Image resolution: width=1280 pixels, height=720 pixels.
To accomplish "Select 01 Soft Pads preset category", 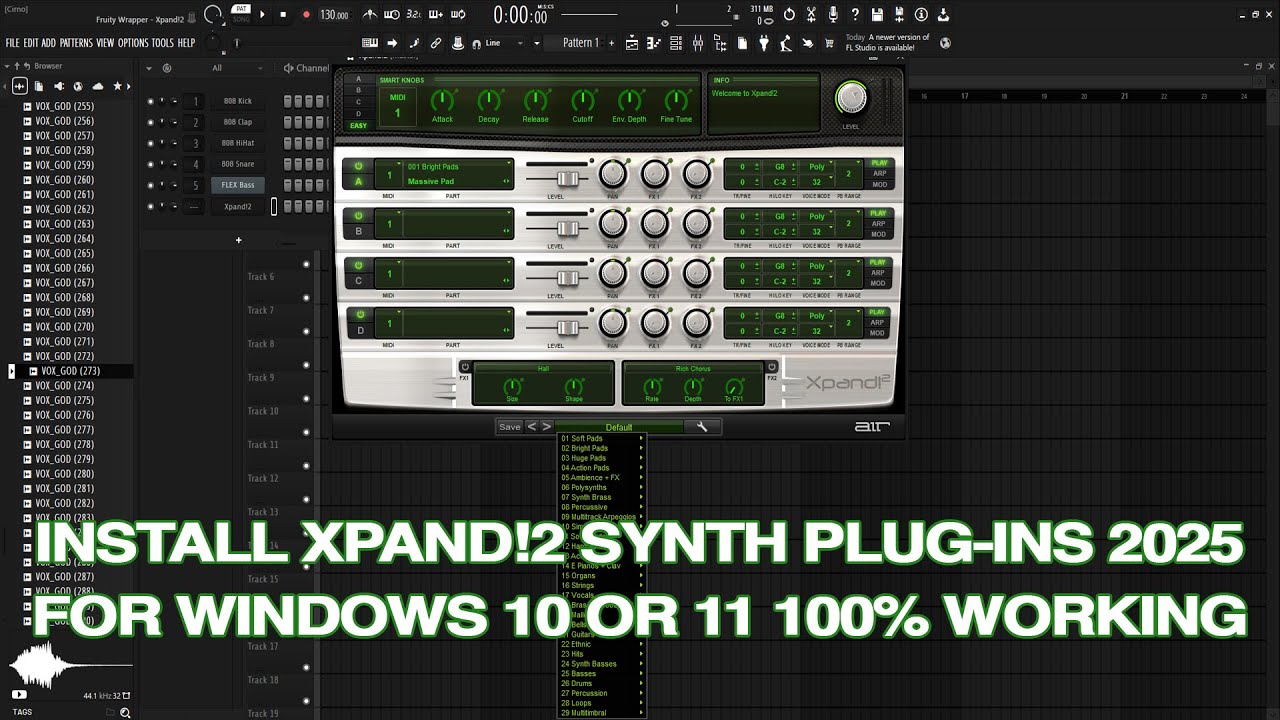I will (x=602, y=438).
